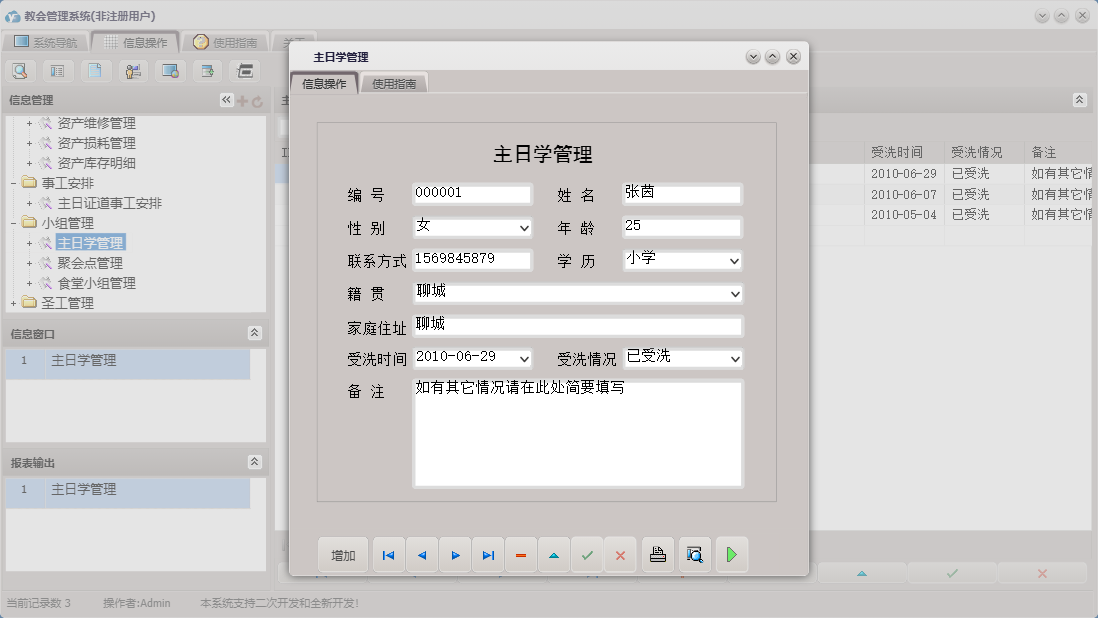Go to the previous record arrow

421,555
